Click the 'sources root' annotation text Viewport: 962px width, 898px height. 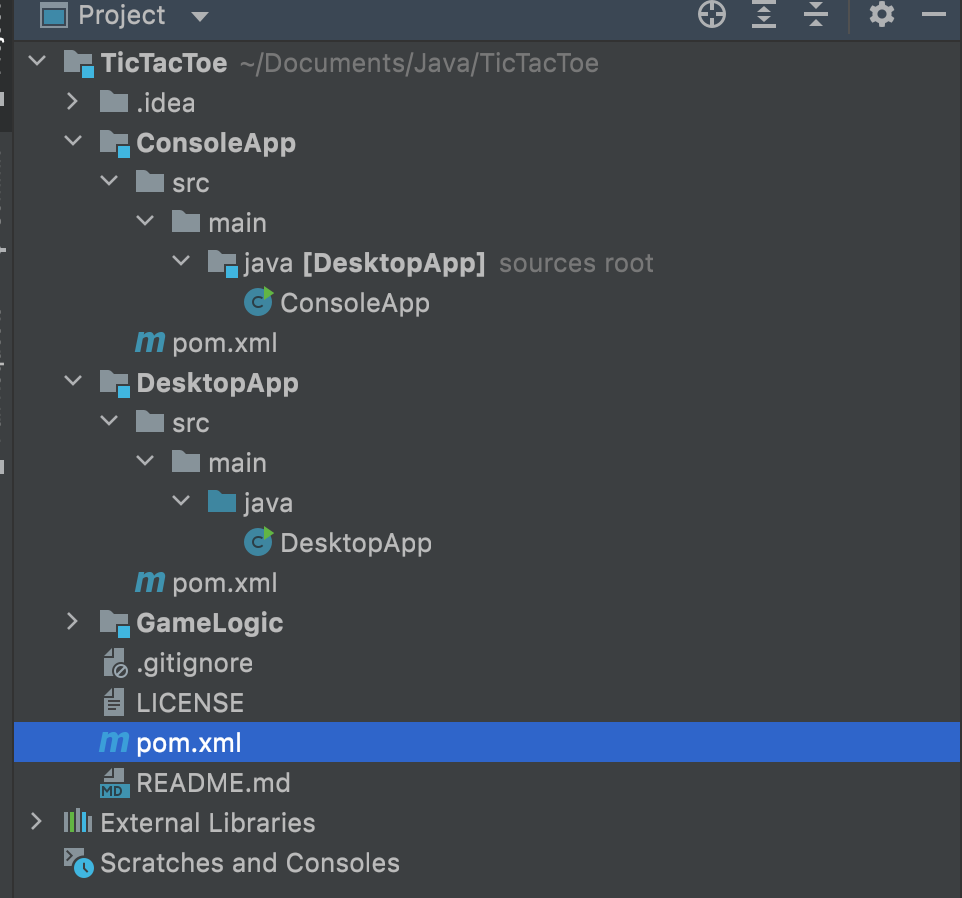tap(576, 263)
